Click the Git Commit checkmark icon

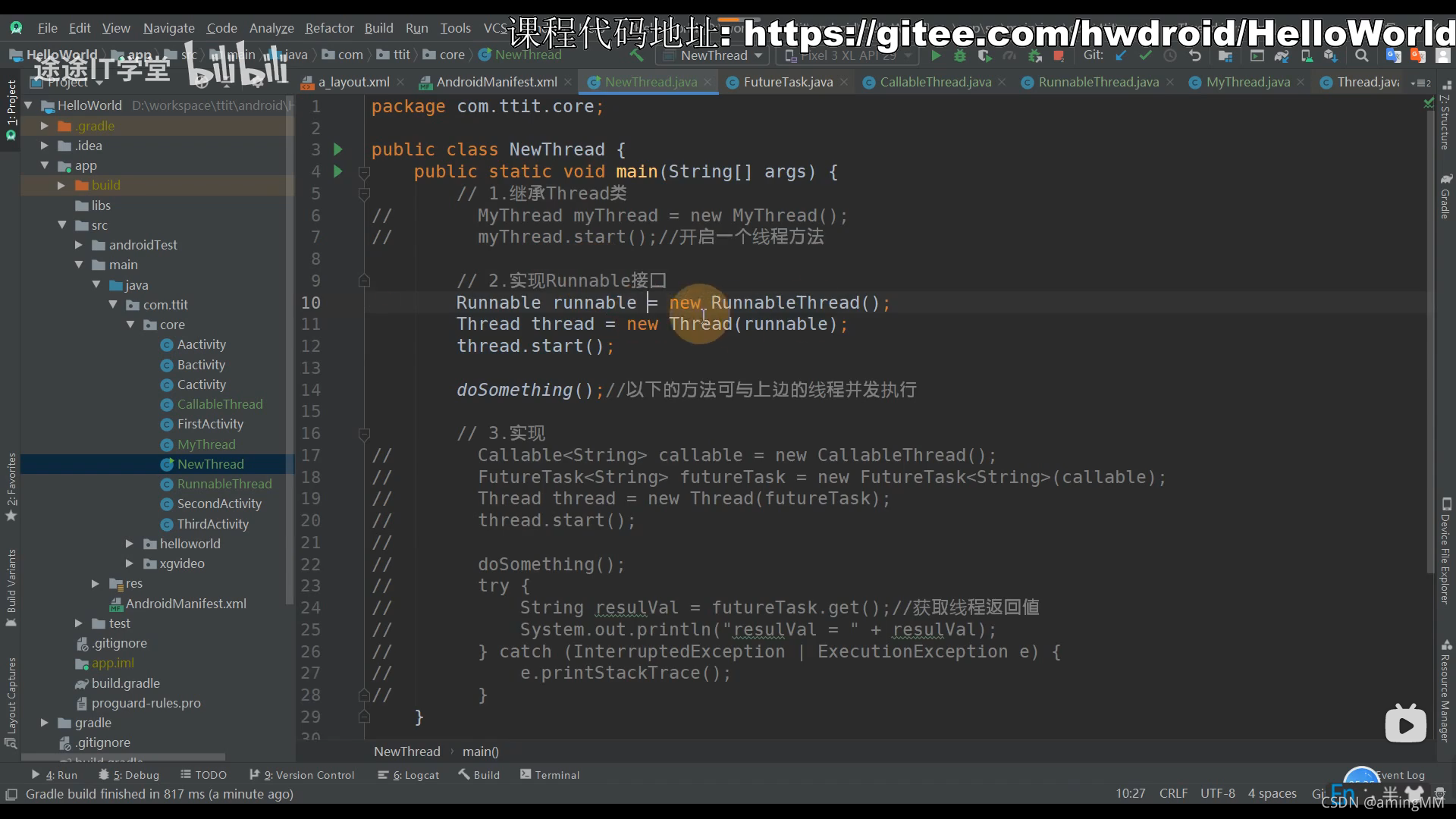(1146, 55)
